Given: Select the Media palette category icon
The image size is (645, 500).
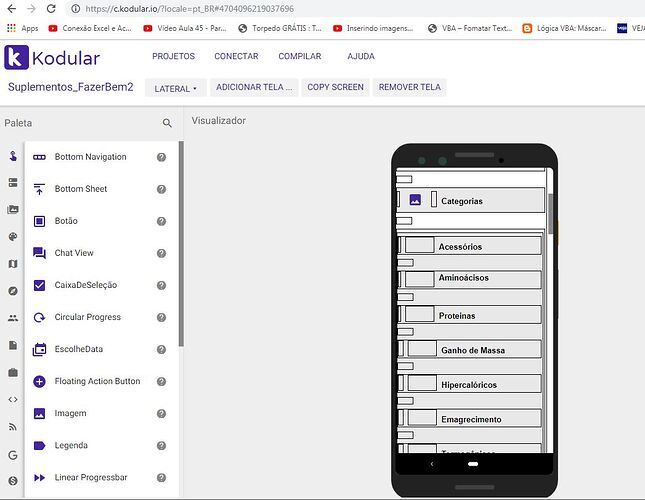Looking at the screenshot, I should pyautogui.click(x=13, y=209).
